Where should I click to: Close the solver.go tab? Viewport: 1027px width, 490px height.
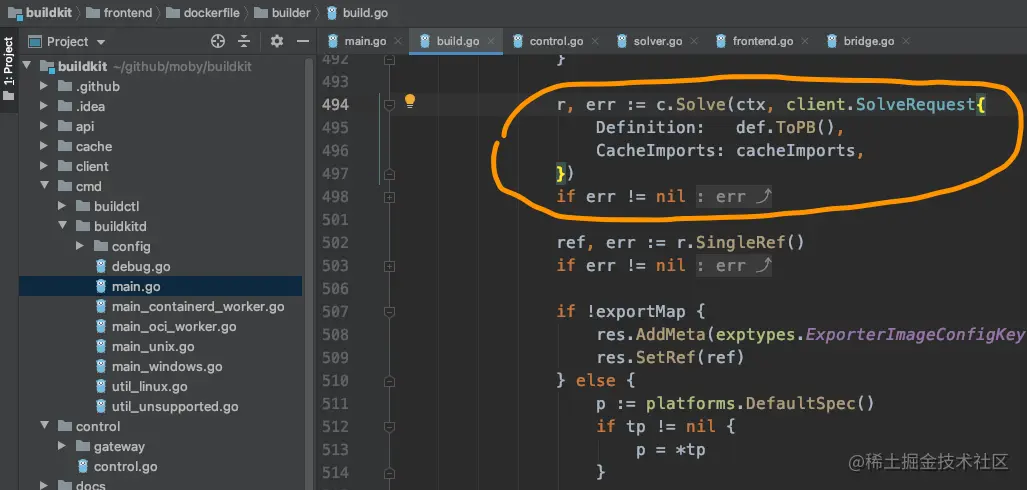click(x=694, y=41)
